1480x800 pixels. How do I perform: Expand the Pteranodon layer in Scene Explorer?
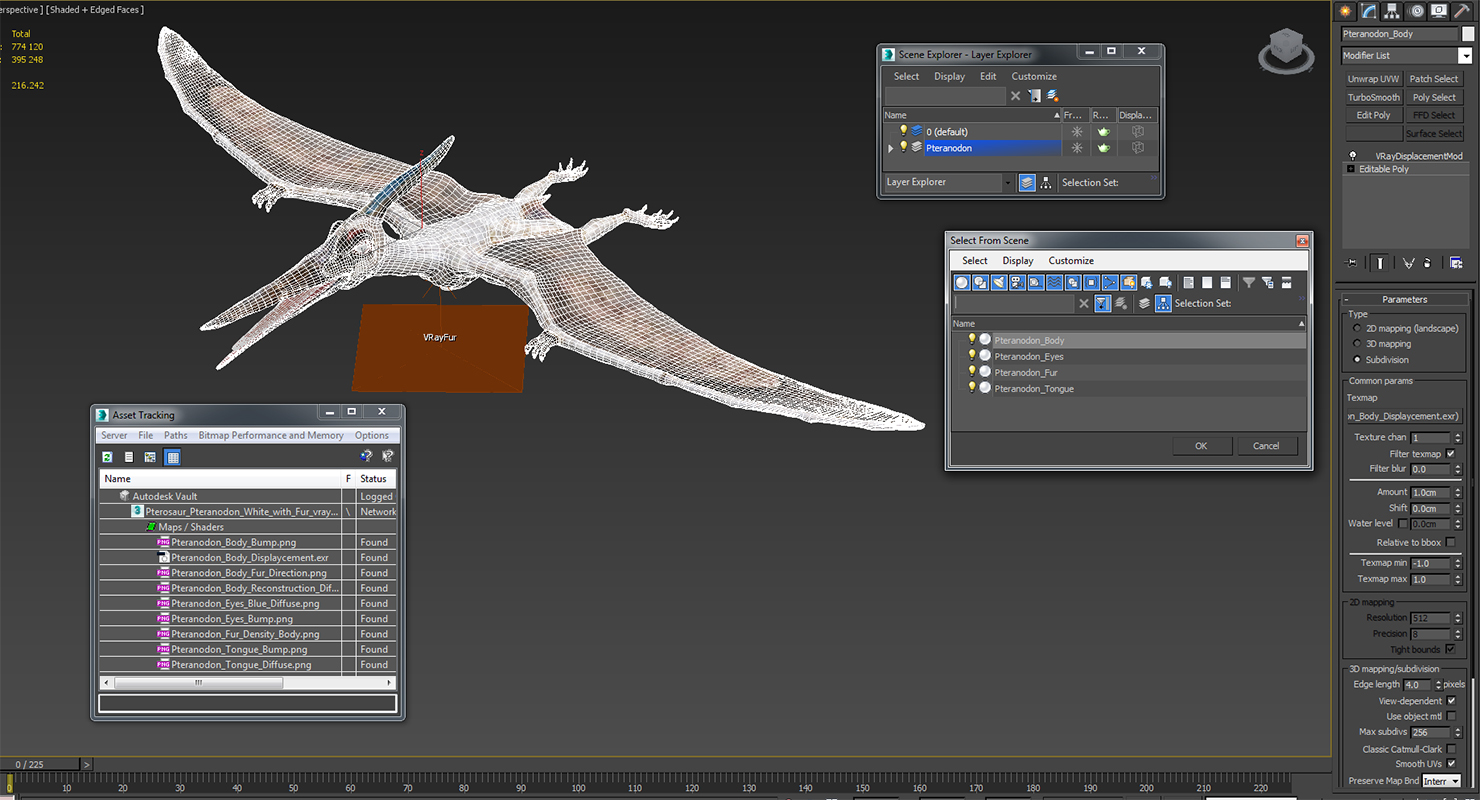pyautogui.click(x=891, y=148)
